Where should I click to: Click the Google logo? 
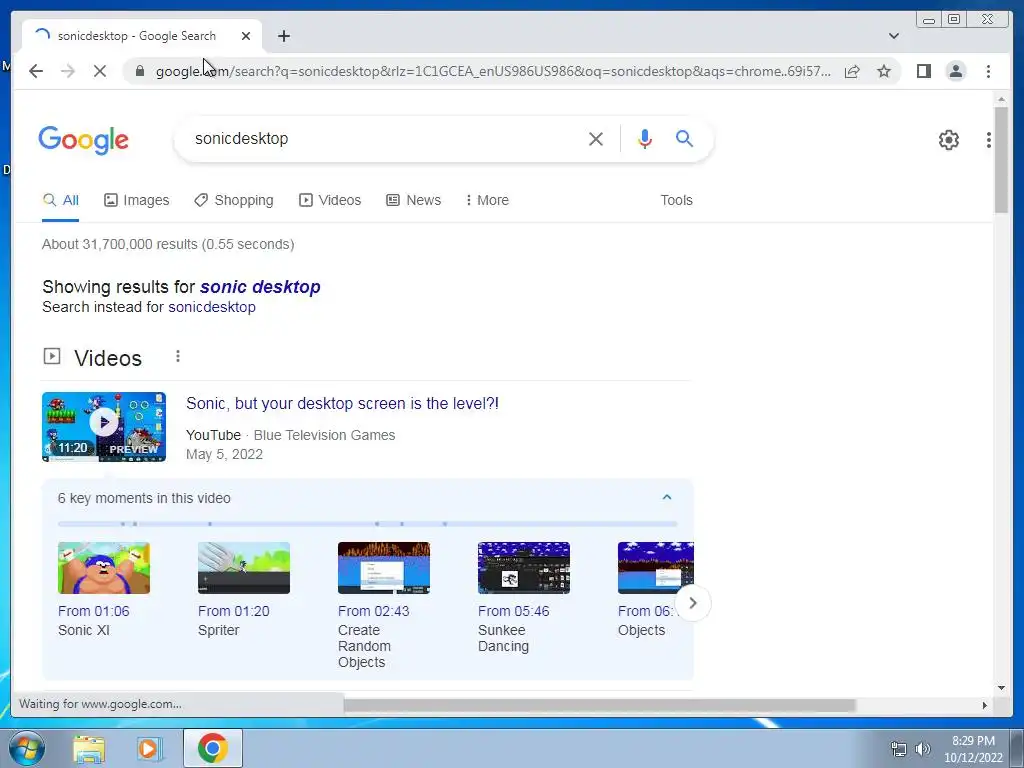[84, 140]
